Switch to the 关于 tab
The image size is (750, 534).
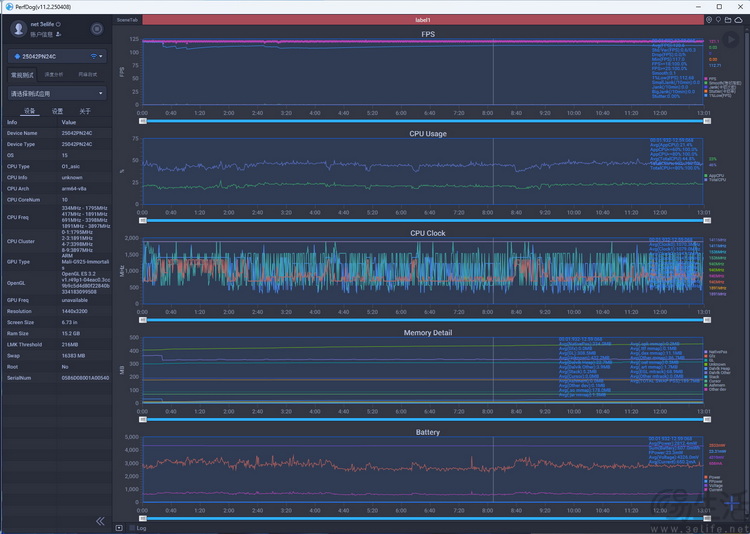[85, 111]
